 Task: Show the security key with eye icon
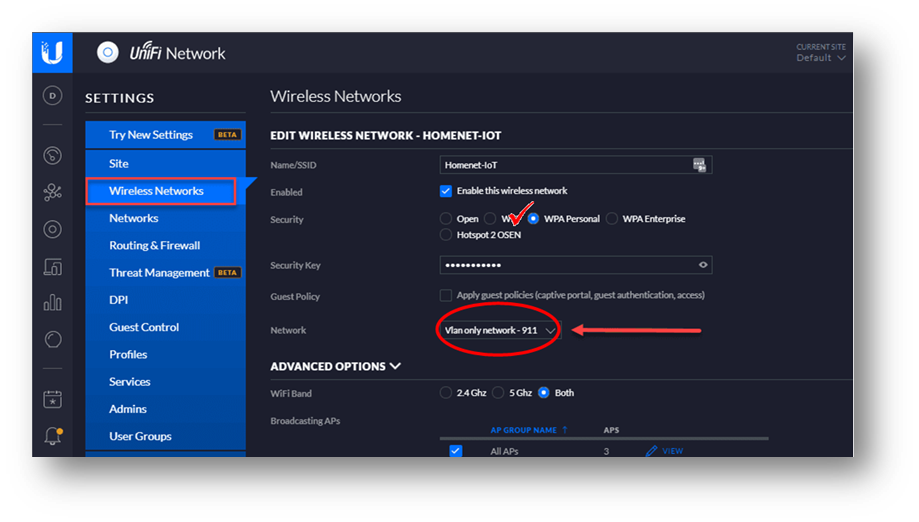[x=703, y=265]
